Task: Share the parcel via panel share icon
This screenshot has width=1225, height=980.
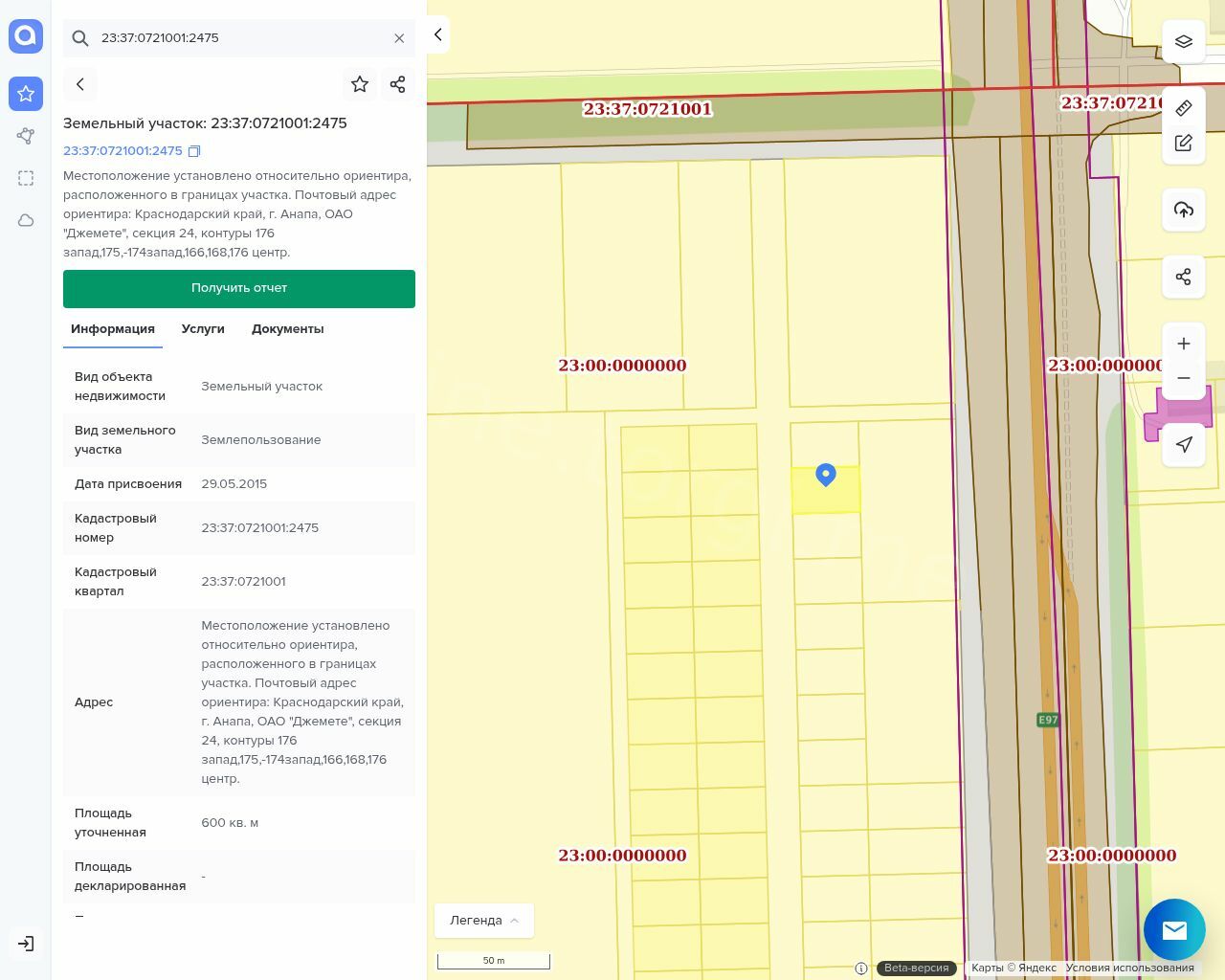Action: point(398,84)
